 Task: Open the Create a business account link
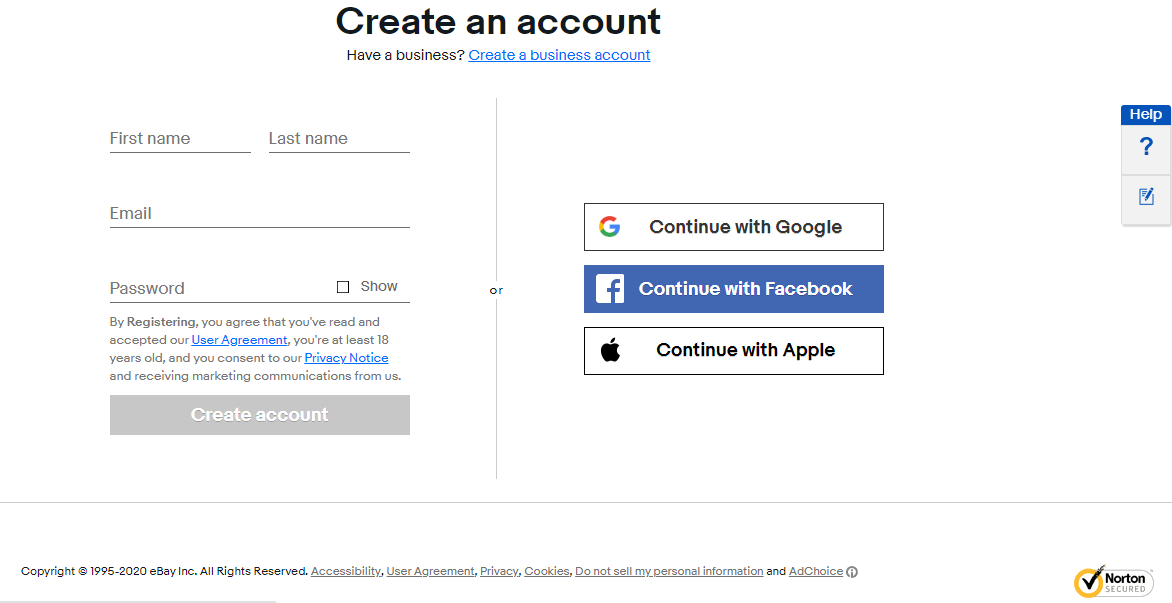[x=559, y=55]
